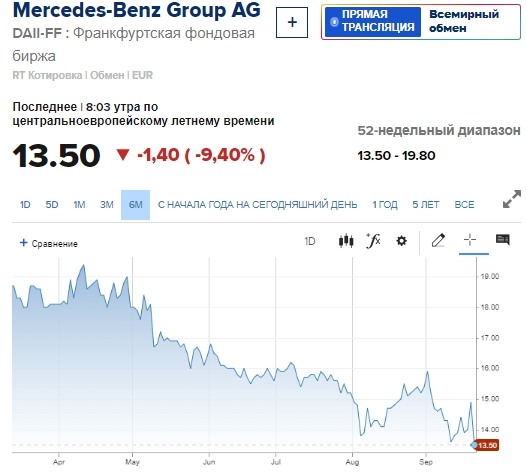526x475 pixels.
Task: Select the pencil drawing tool
Action: click(438, 241)
